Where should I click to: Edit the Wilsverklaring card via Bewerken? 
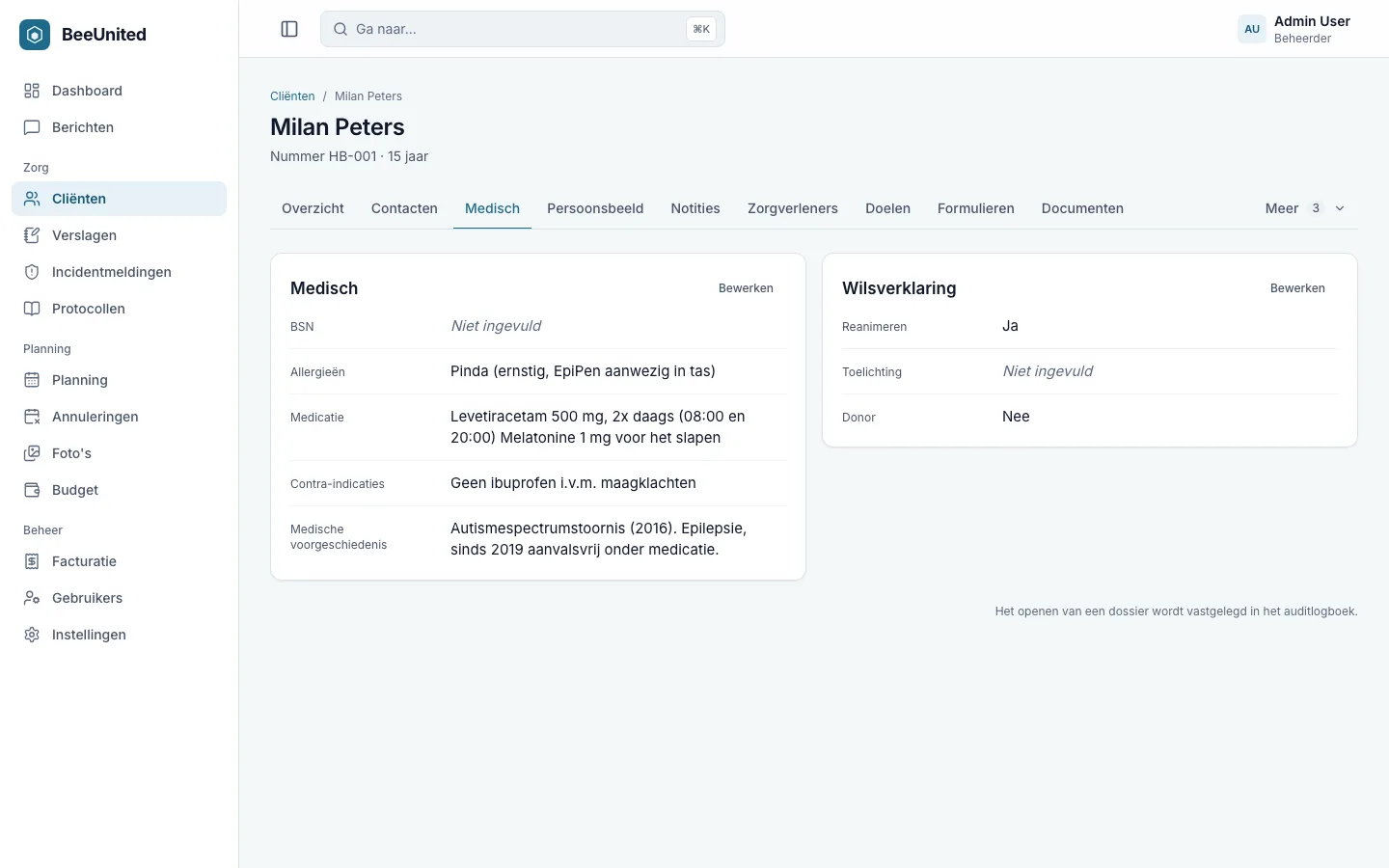tap(1297, 288)
